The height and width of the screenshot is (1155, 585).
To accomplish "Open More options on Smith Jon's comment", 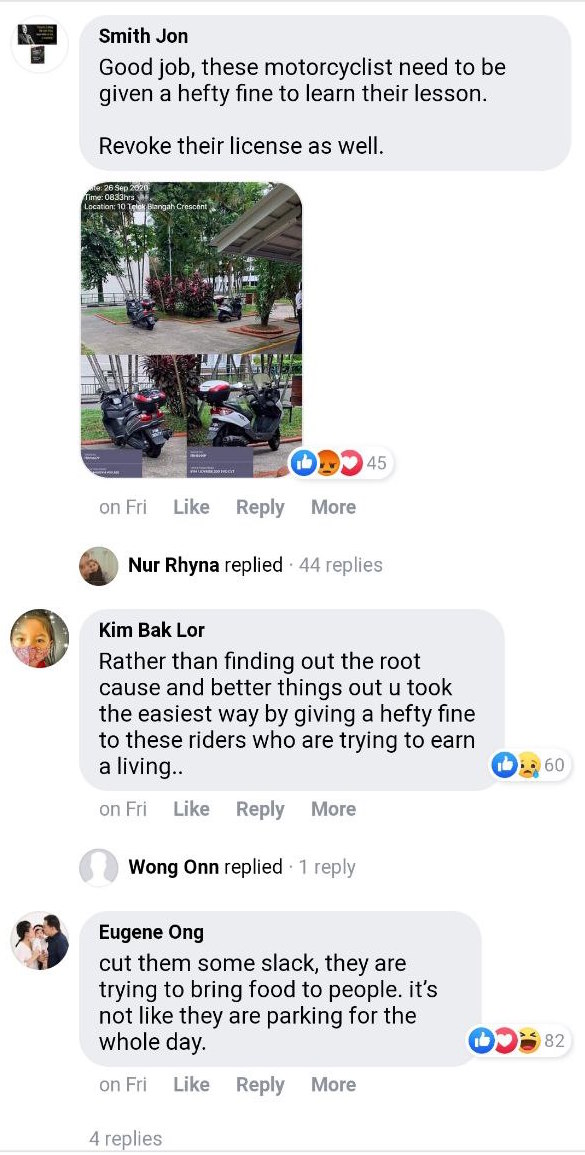I will pyautogui.click(x=333, y=508).
